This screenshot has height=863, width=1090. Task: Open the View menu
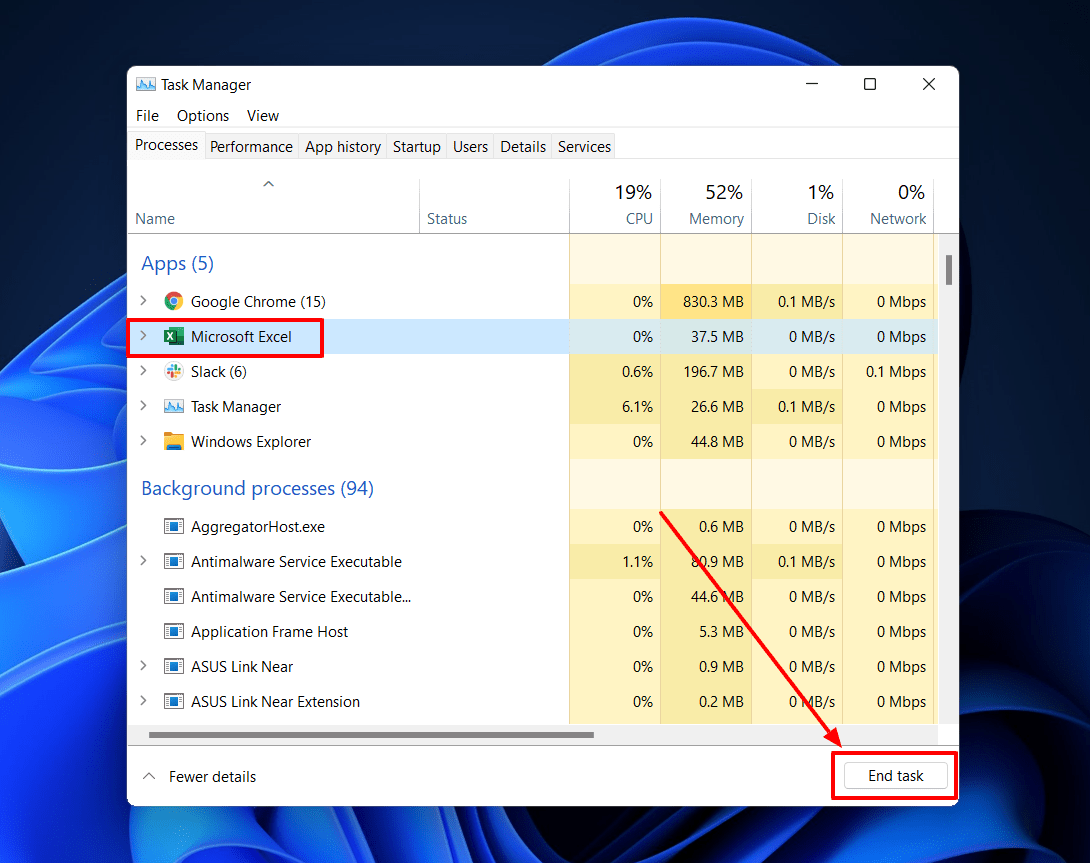coord(263,115)
